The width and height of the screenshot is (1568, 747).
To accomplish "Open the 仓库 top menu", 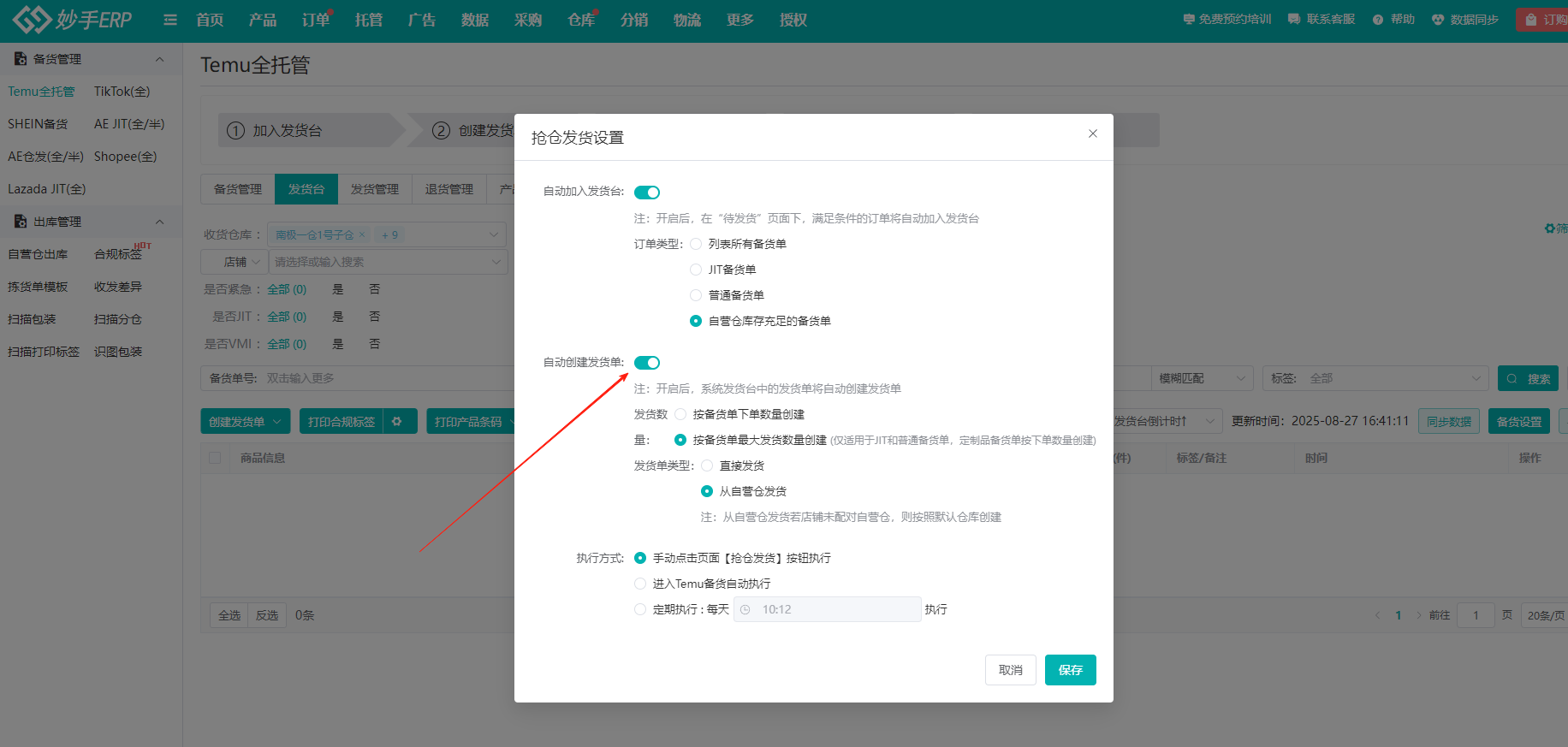I will (x=580, y=20).
